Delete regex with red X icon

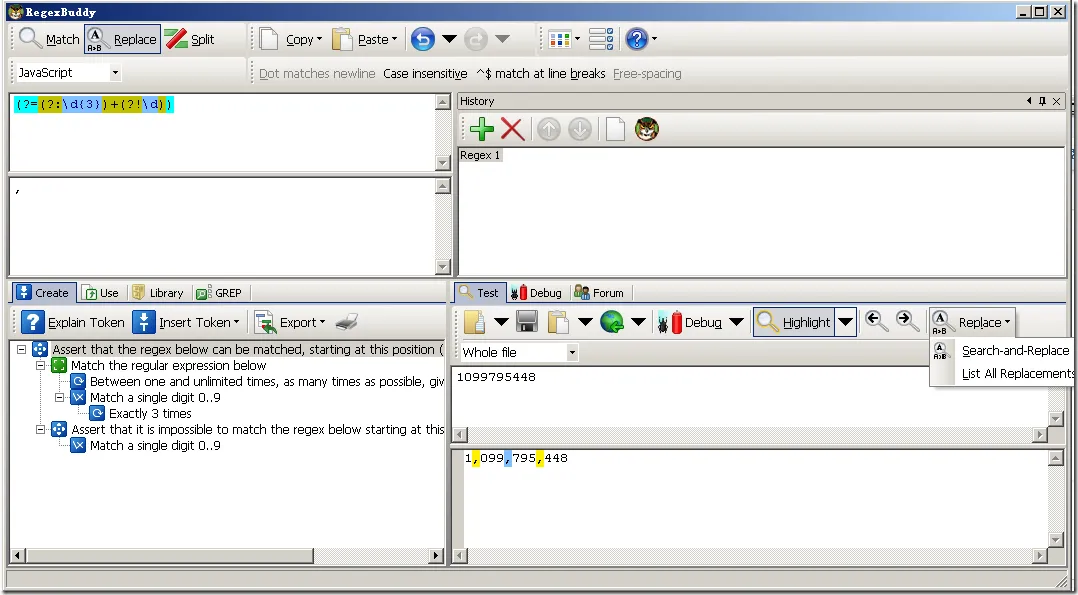(512, 129)
